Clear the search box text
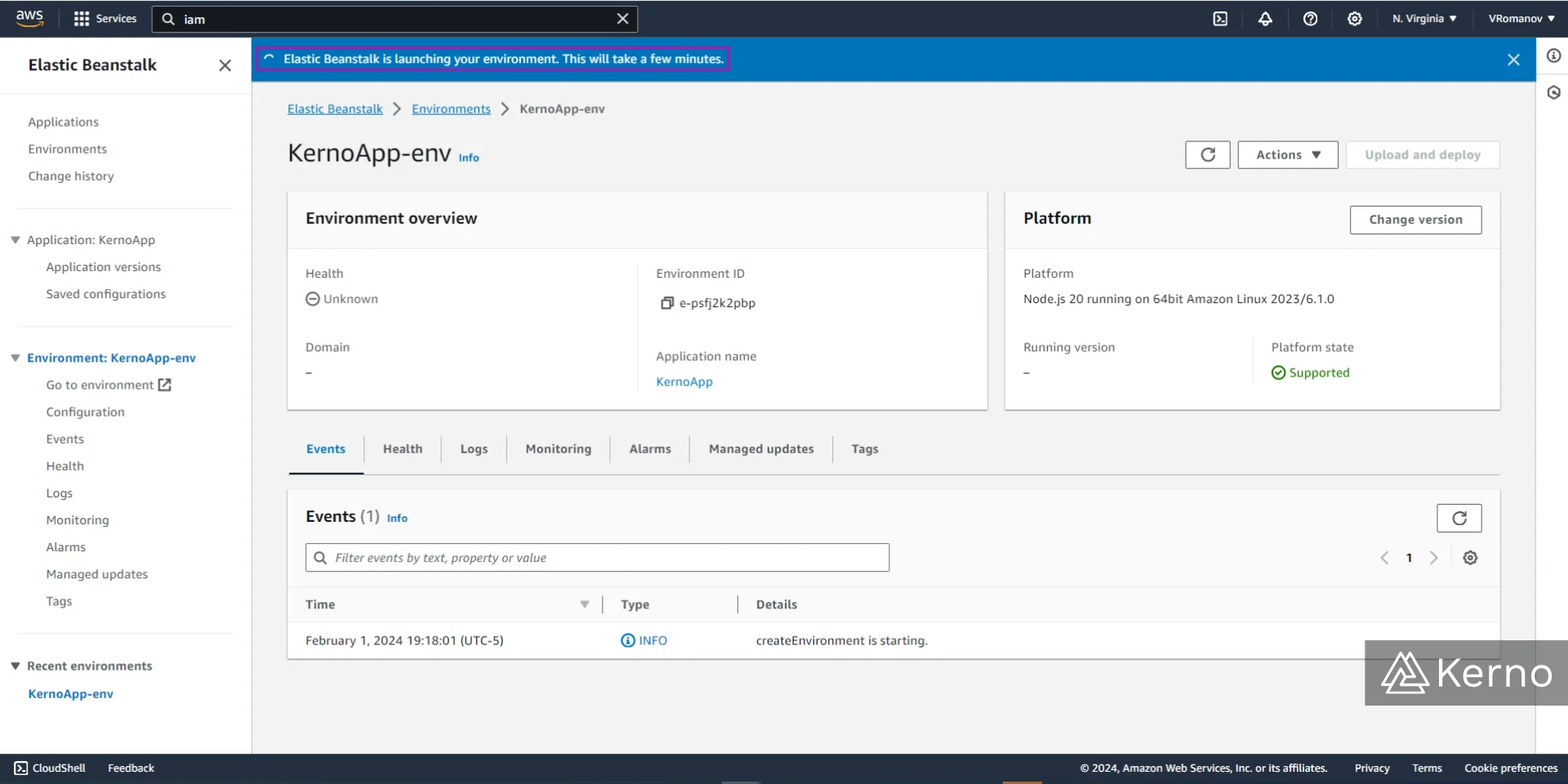 coord(622,19)
